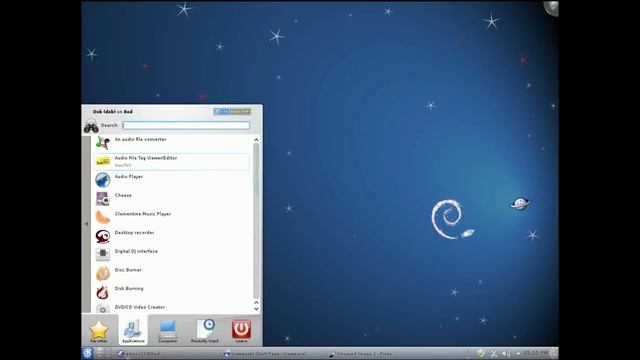Click the KDE branding button in menu header
This screenshot has width=640, height=360.
pos(232,111)
